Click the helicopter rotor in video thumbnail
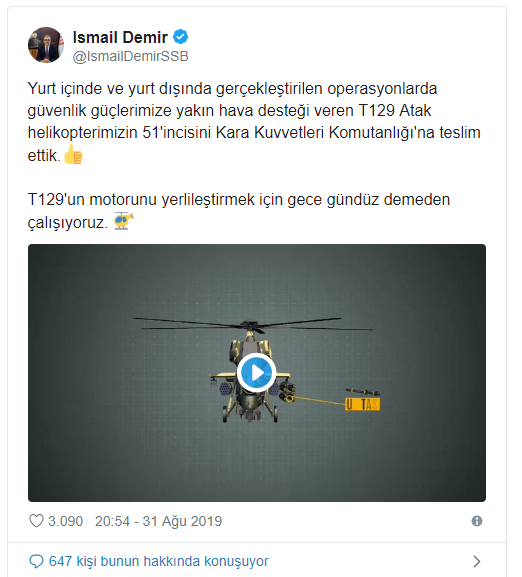The image size is (522, 577). point(254,324)
